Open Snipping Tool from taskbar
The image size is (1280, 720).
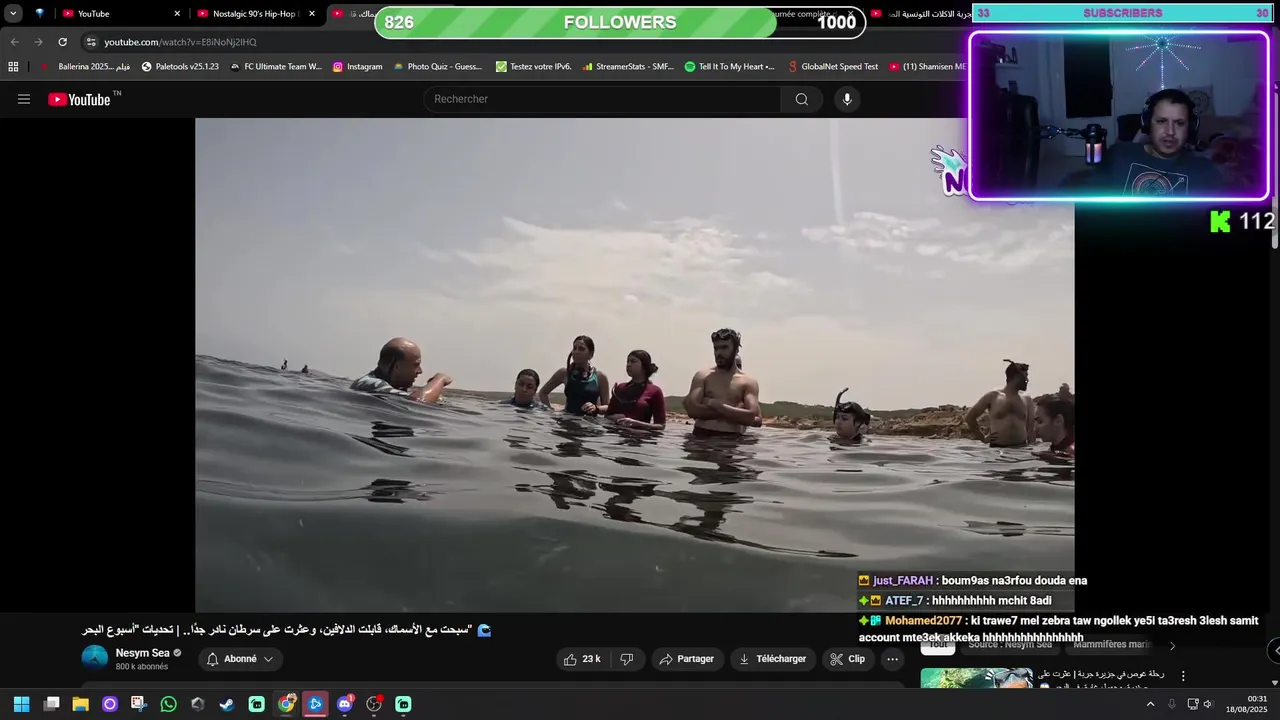(139, 704)
